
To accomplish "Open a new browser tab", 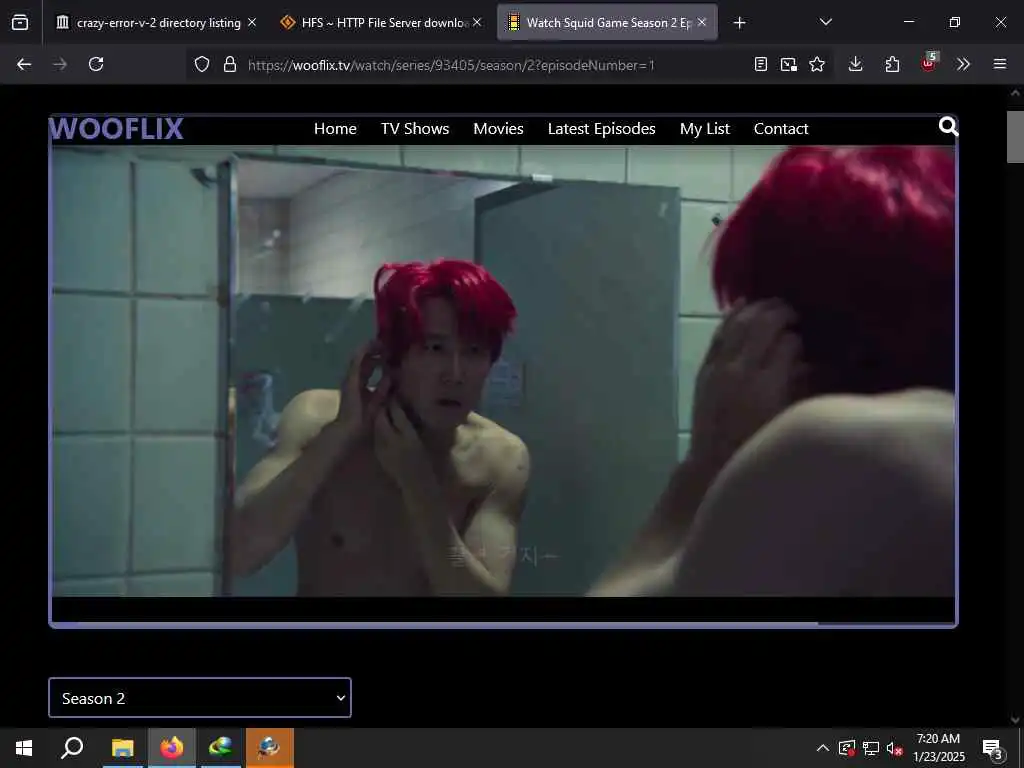I will click(x=739, y=23).
